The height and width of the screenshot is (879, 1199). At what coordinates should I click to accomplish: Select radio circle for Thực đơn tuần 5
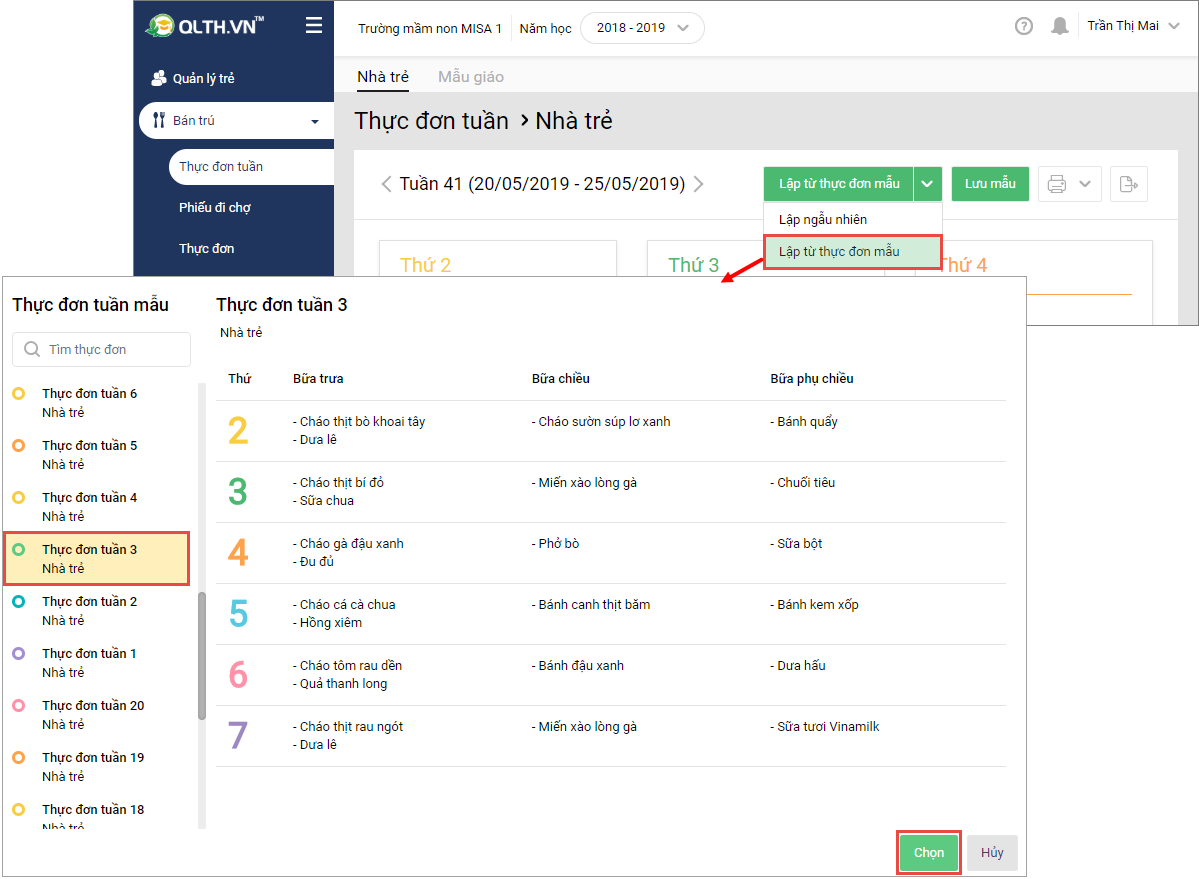click(x=19, y=446)
